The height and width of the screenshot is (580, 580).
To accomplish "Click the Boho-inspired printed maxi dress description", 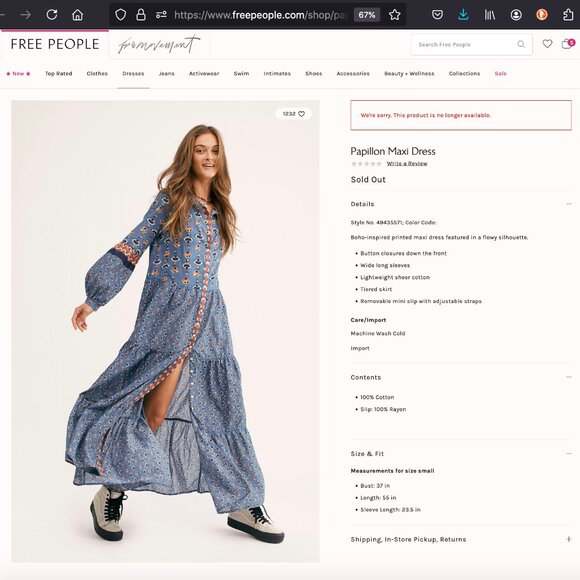I will [439, 237].
